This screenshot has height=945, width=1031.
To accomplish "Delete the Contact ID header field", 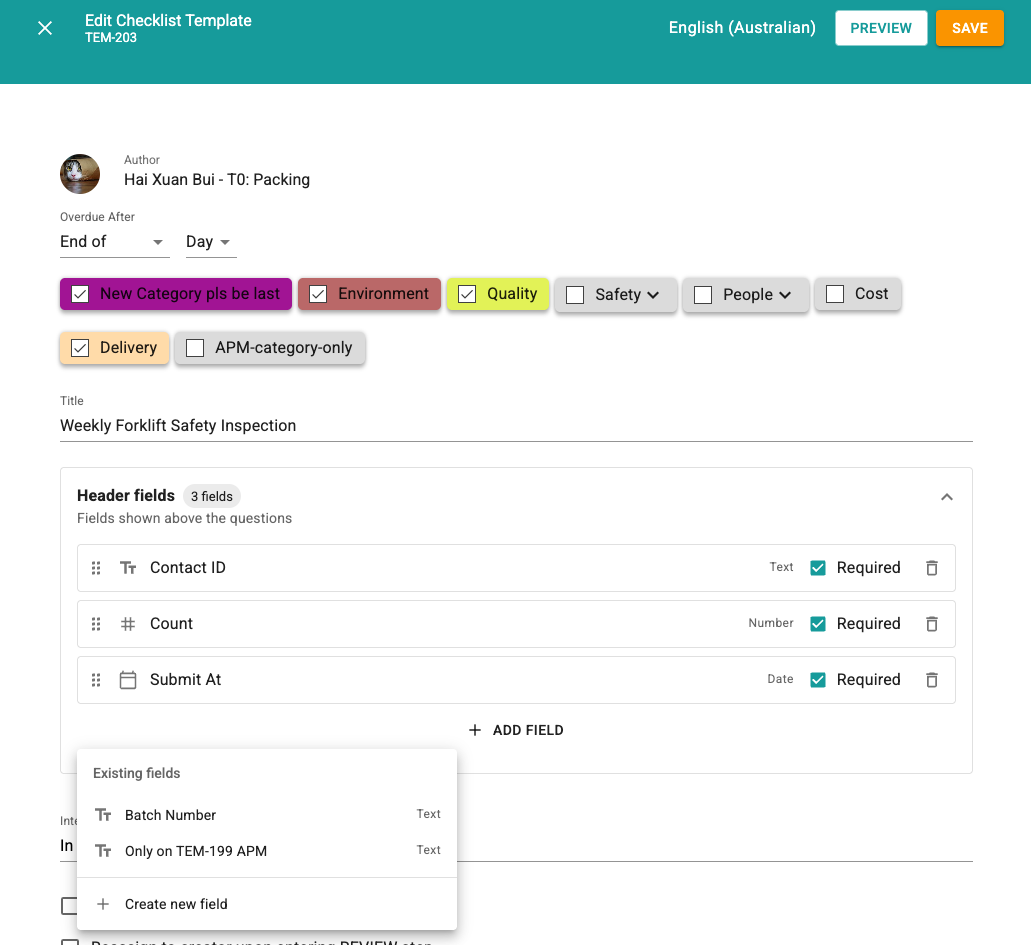I will [x=932, y=568].
